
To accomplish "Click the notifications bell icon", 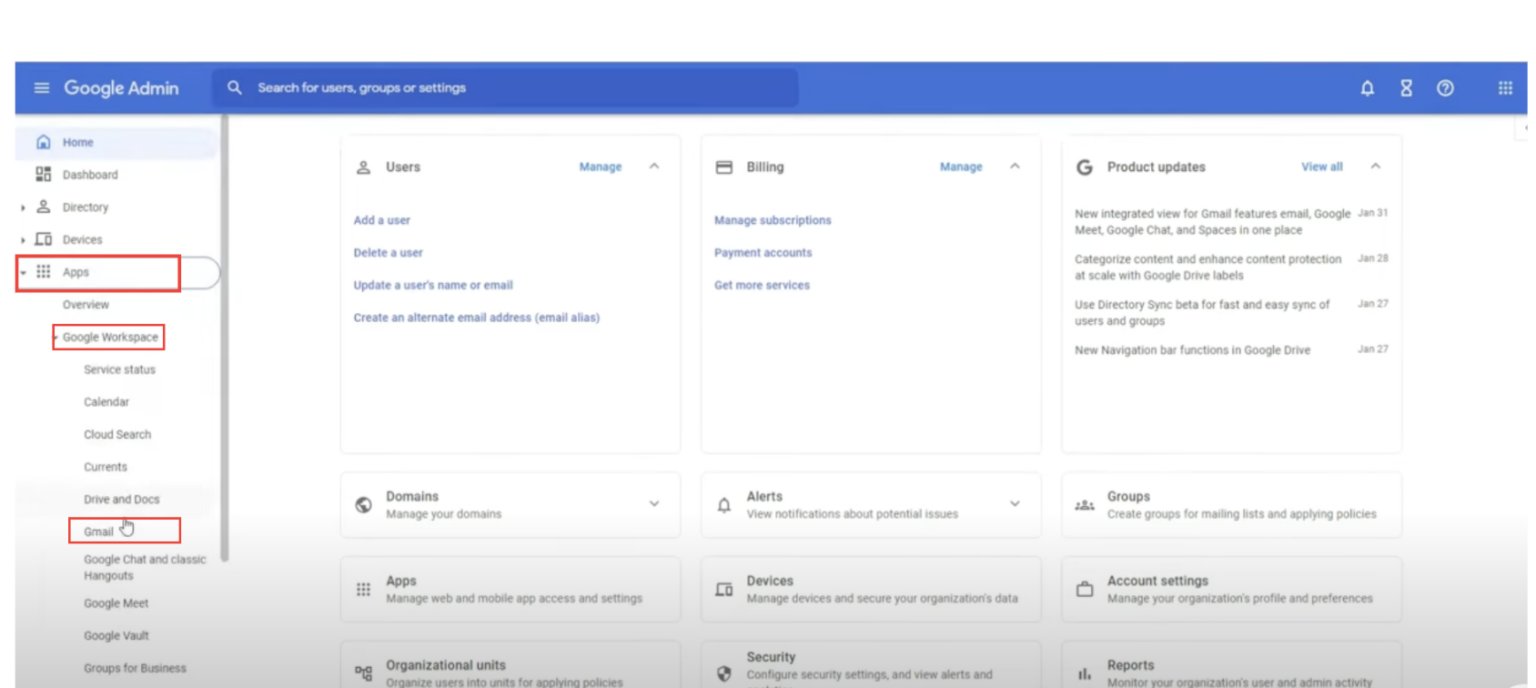I will 1366,88.
